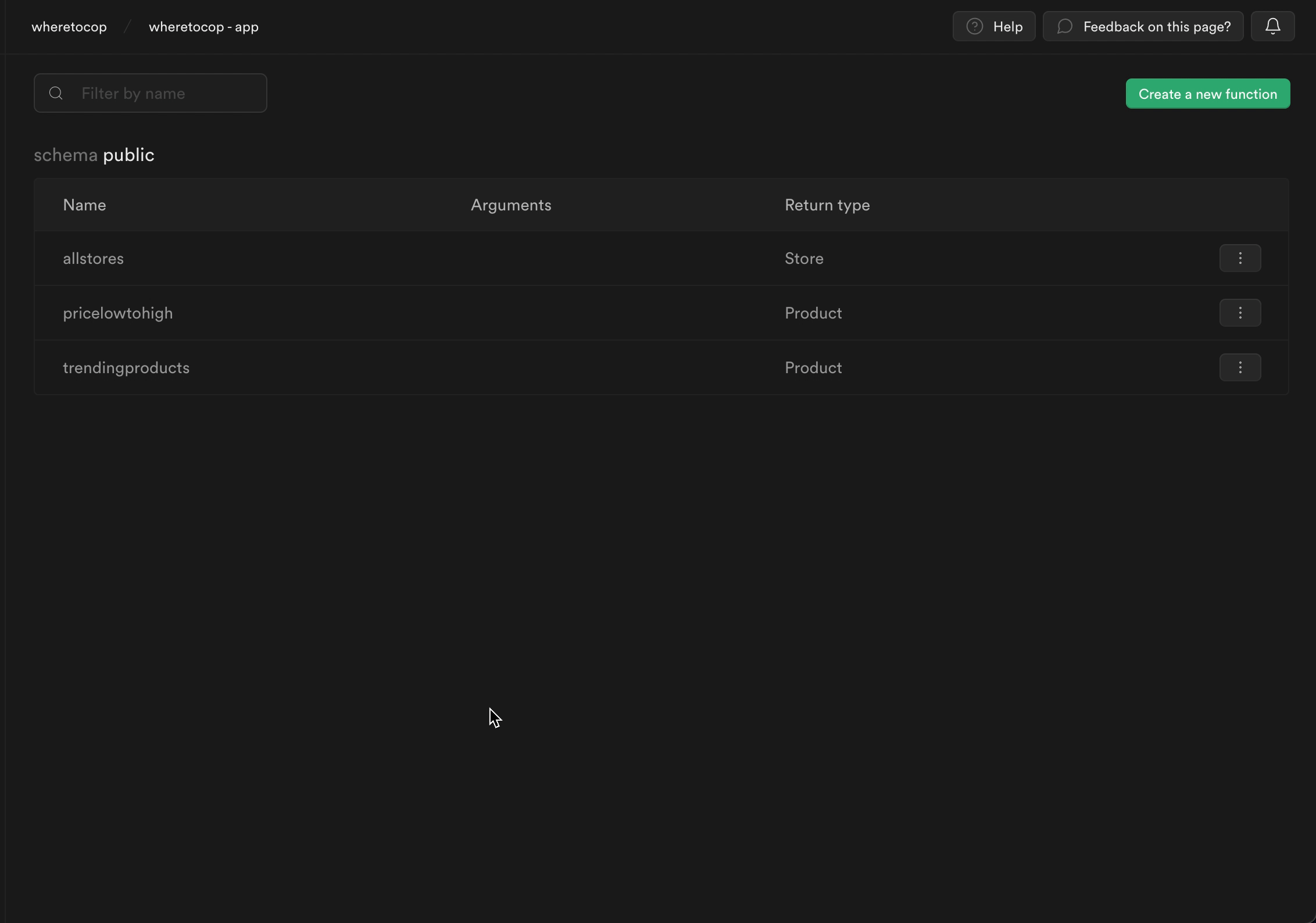This screenshot has width=1316, height=923.
Task: Click the feedback speech bubble icon
Action: tap(1064, 26)
